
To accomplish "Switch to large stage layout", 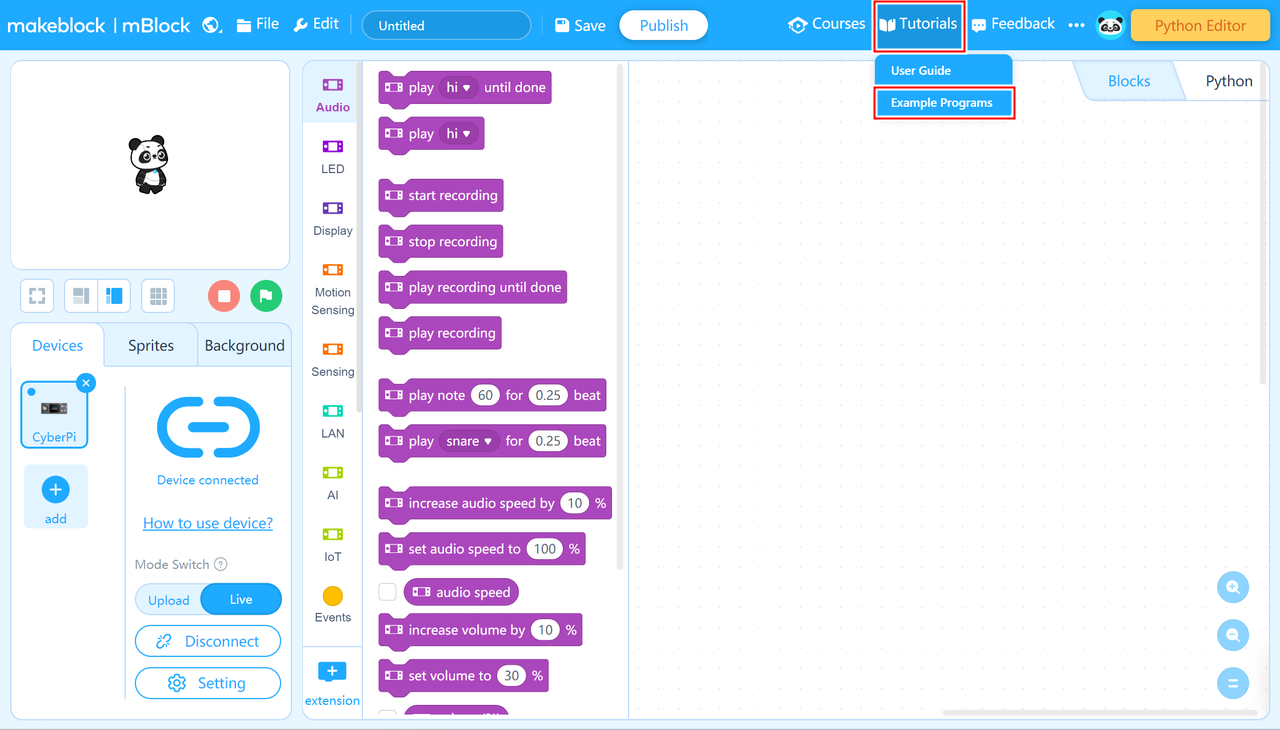I will tap(114, 296).
